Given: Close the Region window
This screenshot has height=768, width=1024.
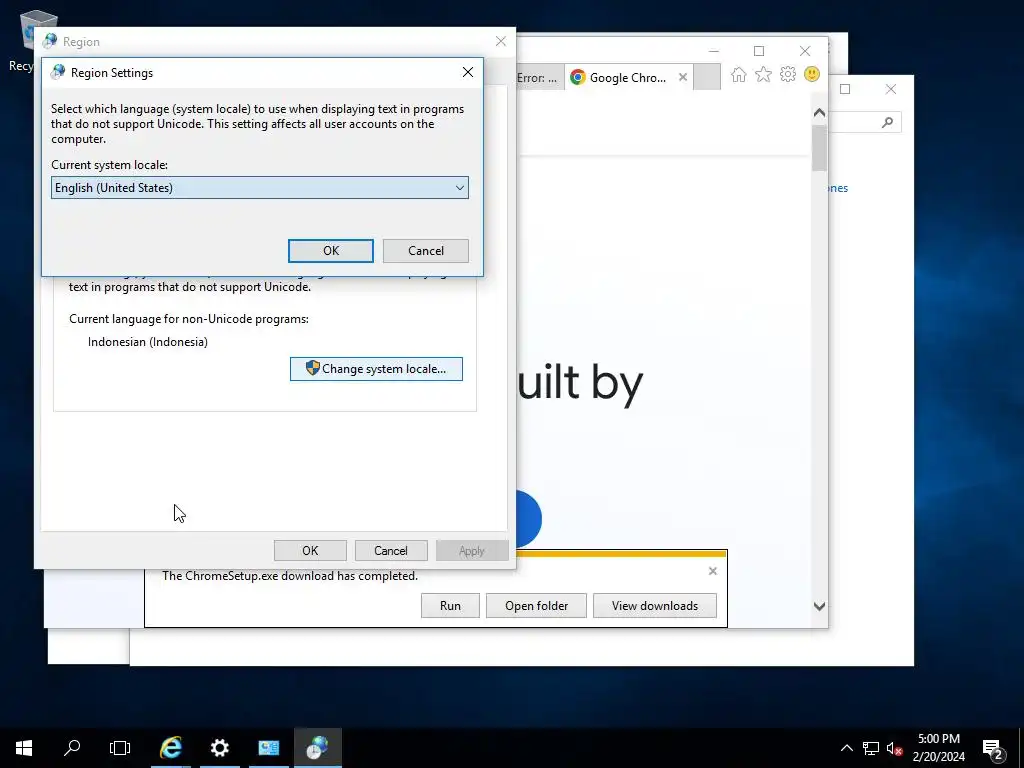Looking at the screenshot, I should (x=501, y=41).
